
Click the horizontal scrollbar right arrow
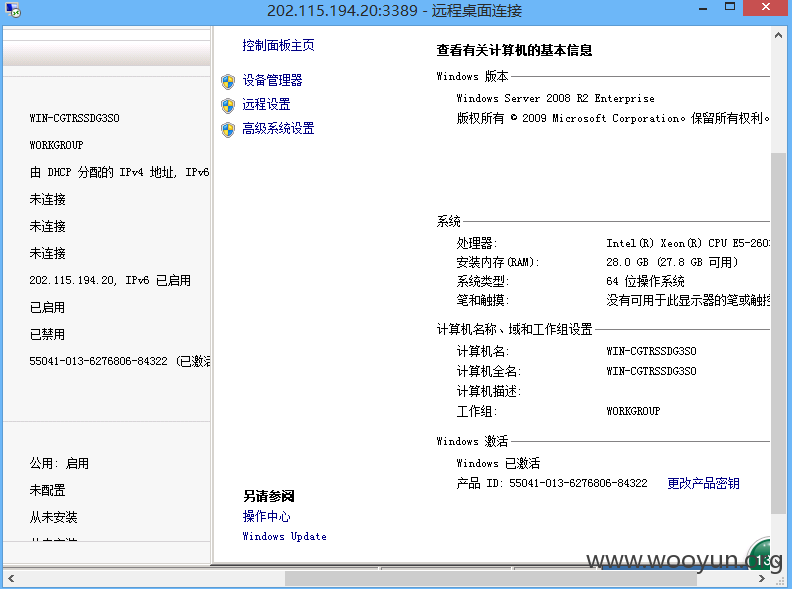(x=762, y=578)
